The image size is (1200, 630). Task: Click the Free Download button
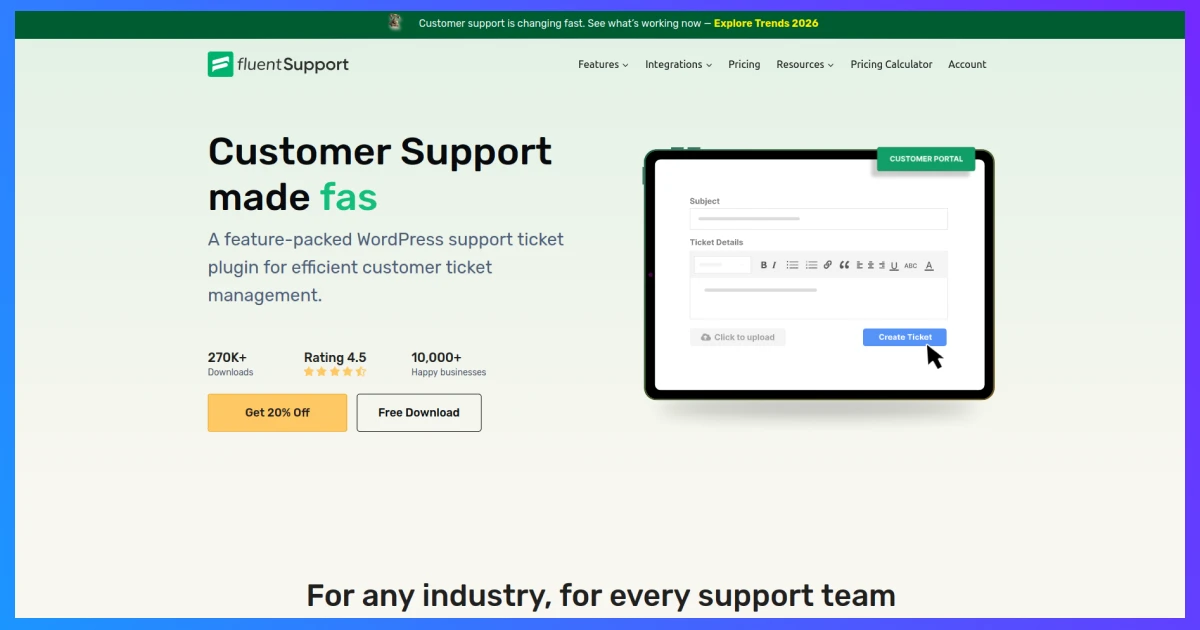[x=419, y=412]
